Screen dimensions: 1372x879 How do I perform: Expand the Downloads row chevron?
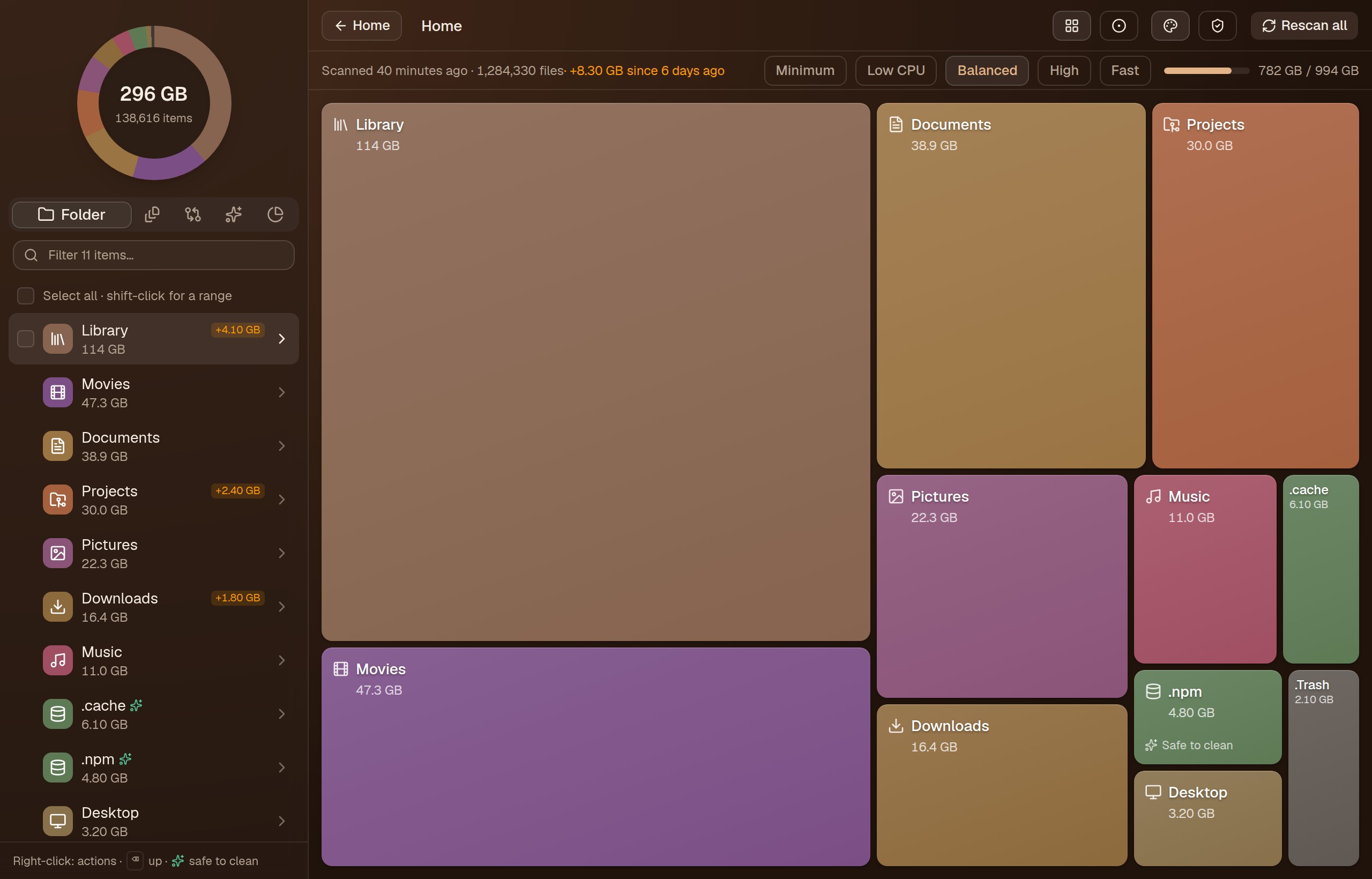point(281,607)
